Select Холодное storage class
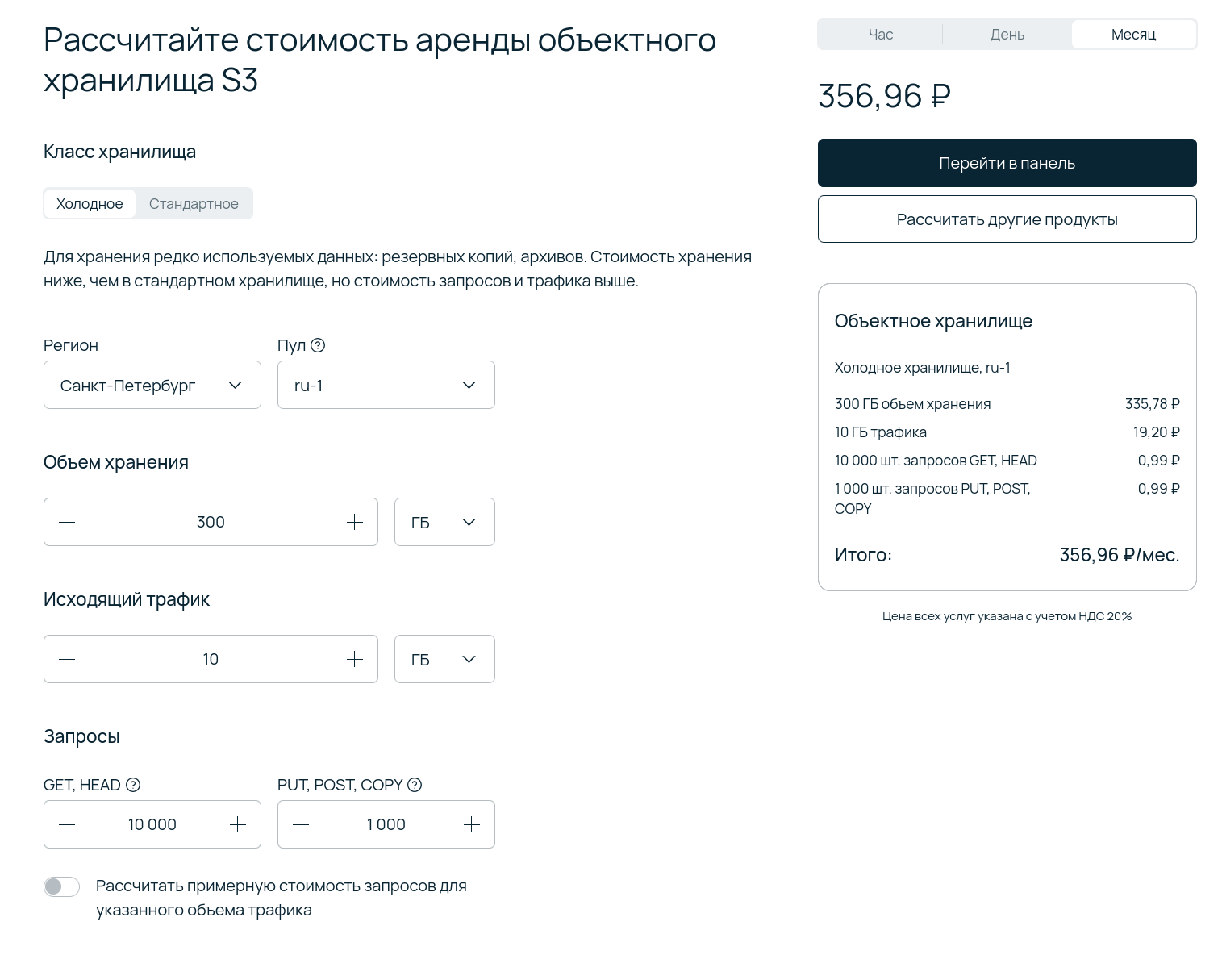Viewport: 1222px width, 980px height. [x=90, y=203]
